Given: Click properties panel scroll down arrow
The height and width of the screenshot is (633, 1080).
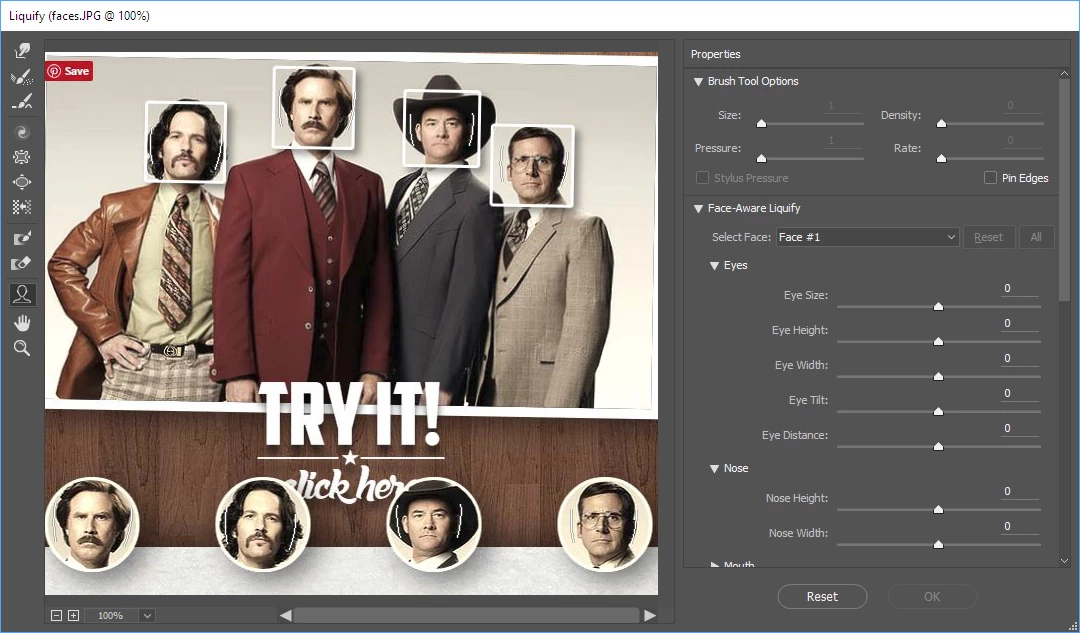Looking at the screenshot, I should [1064, 561].
